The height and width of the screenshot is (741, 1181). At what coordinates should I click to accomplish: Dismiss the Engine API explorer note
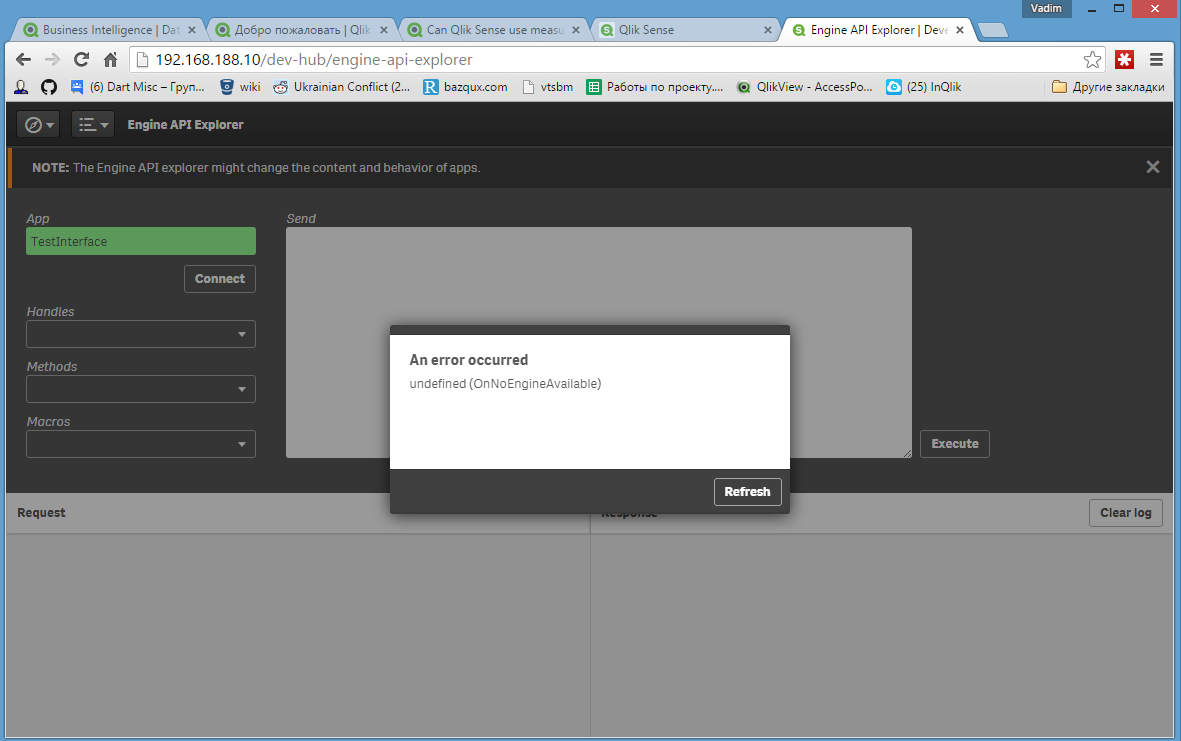1152,167
